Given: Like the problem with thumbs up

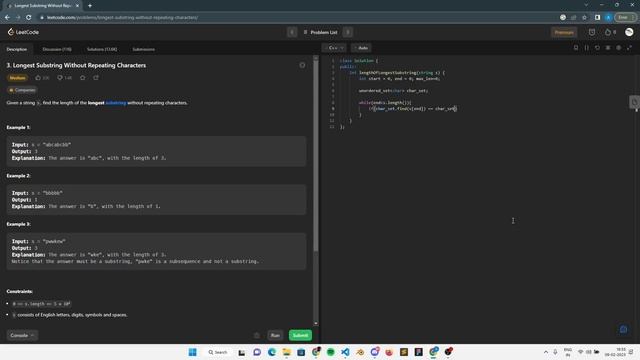Looking at the screenshot, I should tap(42, 78).
